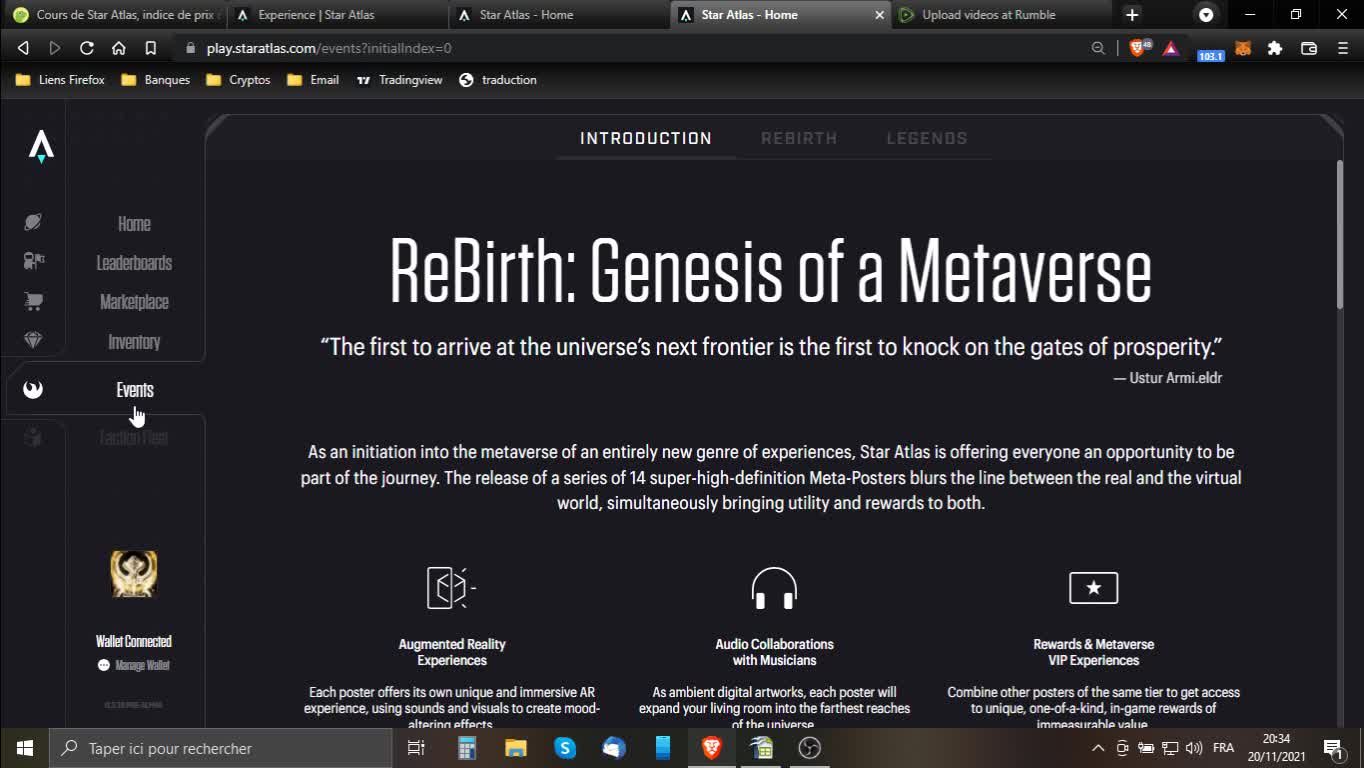Click the dimmed Faction Fleet ship icon
This screenshot has height=768, width=1364.
(x=33, y=437)
